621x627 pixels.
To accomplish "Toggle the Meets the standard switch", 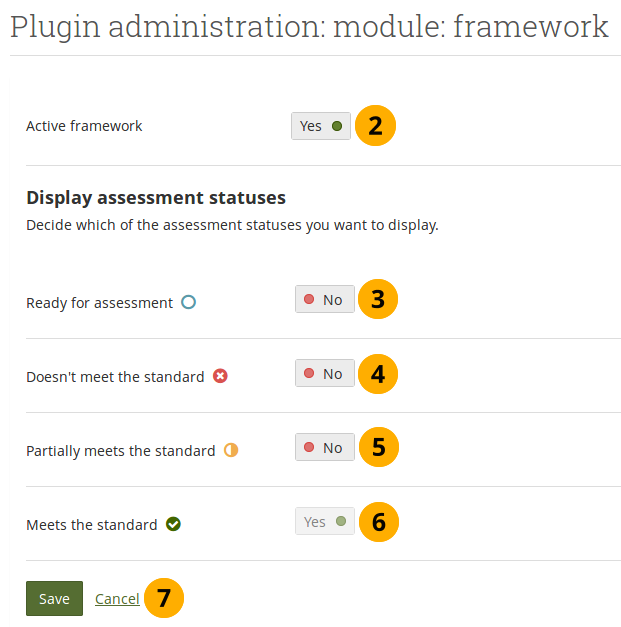I will click(324, 521).
